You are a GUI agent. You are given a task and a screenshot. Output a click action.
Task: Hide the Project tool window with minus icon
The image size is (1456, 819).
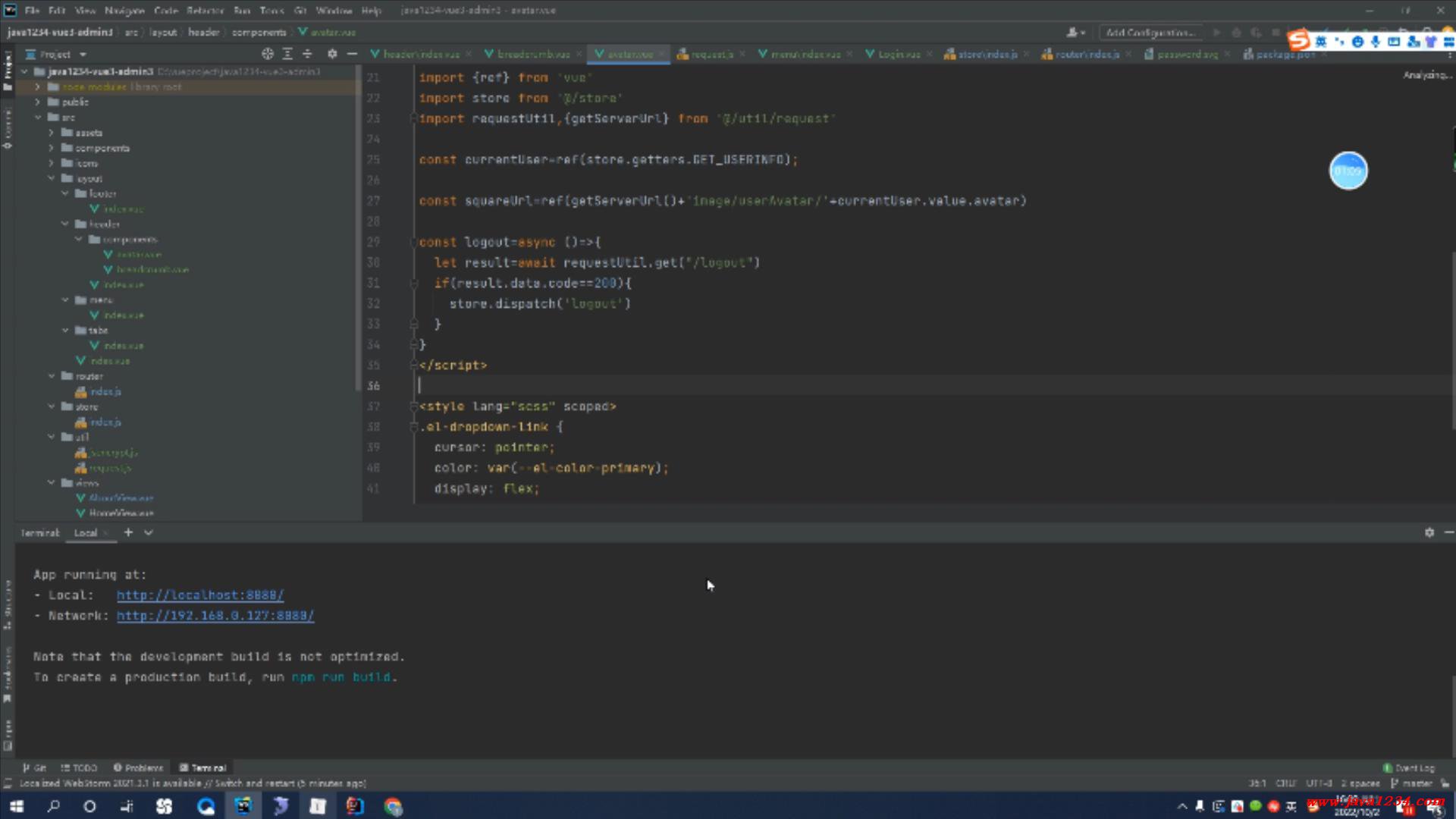[352, 54]
